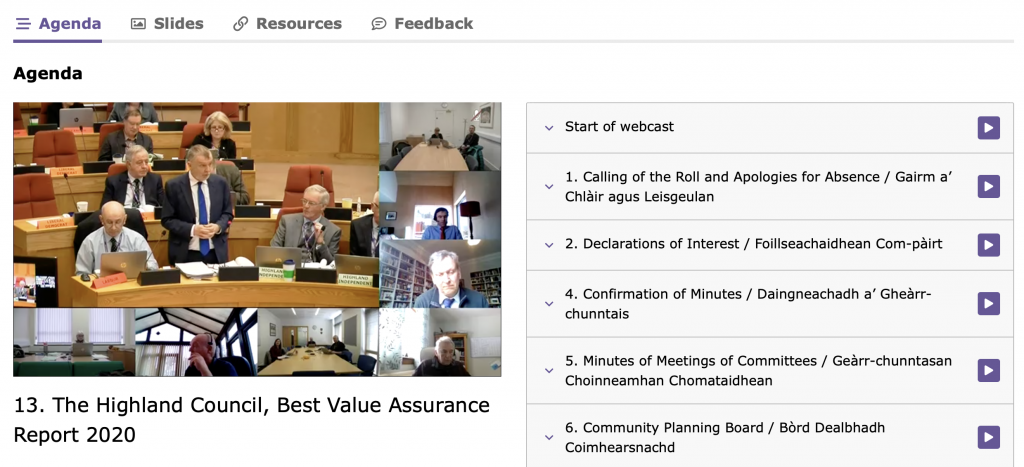This screenshot has width=1024, height=467.
Task: Click the 'Best Value Assurance Report 2020' title
Action: click(x=251, y=420)
